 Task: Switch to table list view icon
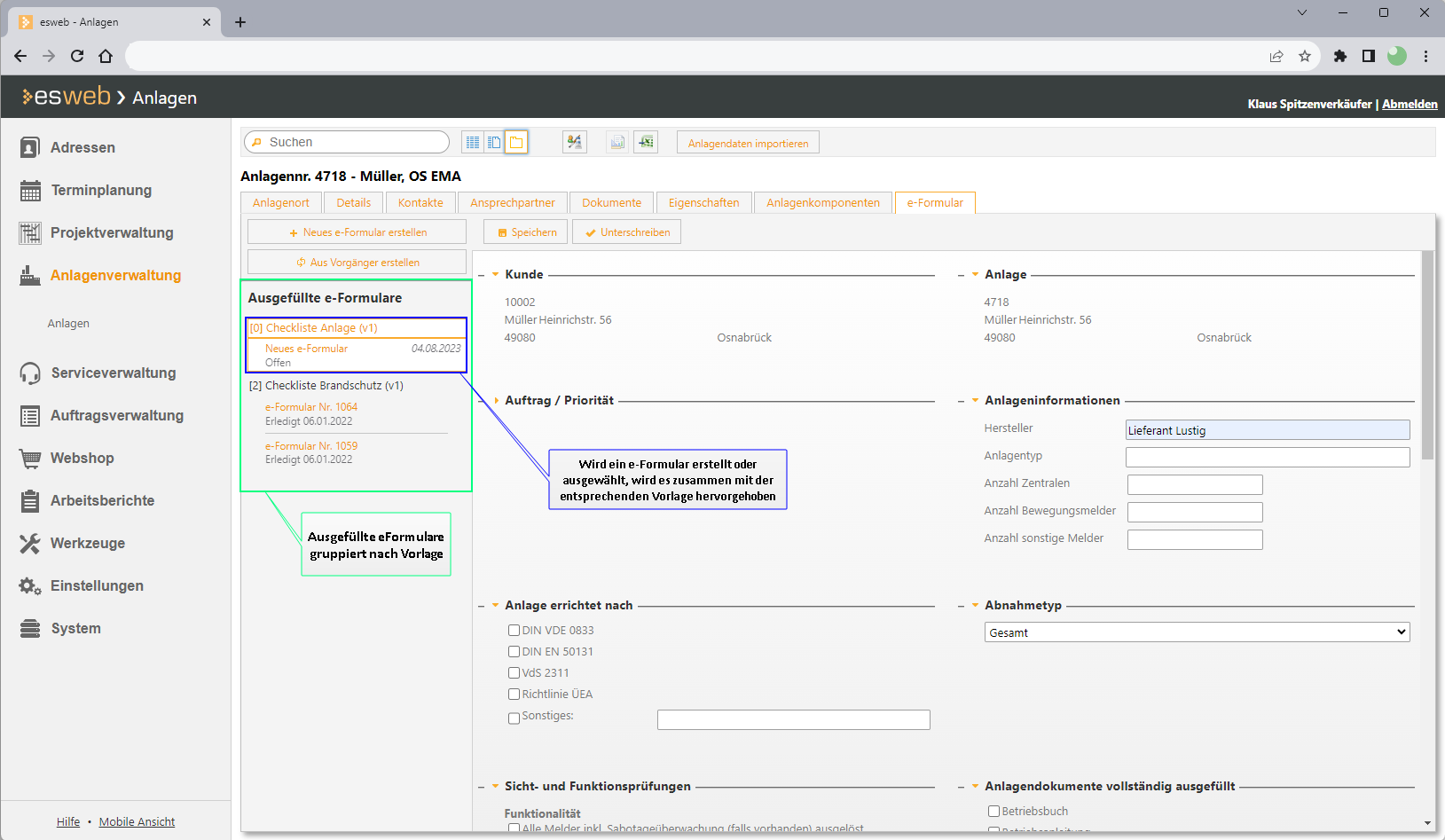click(x=473, y=142)
